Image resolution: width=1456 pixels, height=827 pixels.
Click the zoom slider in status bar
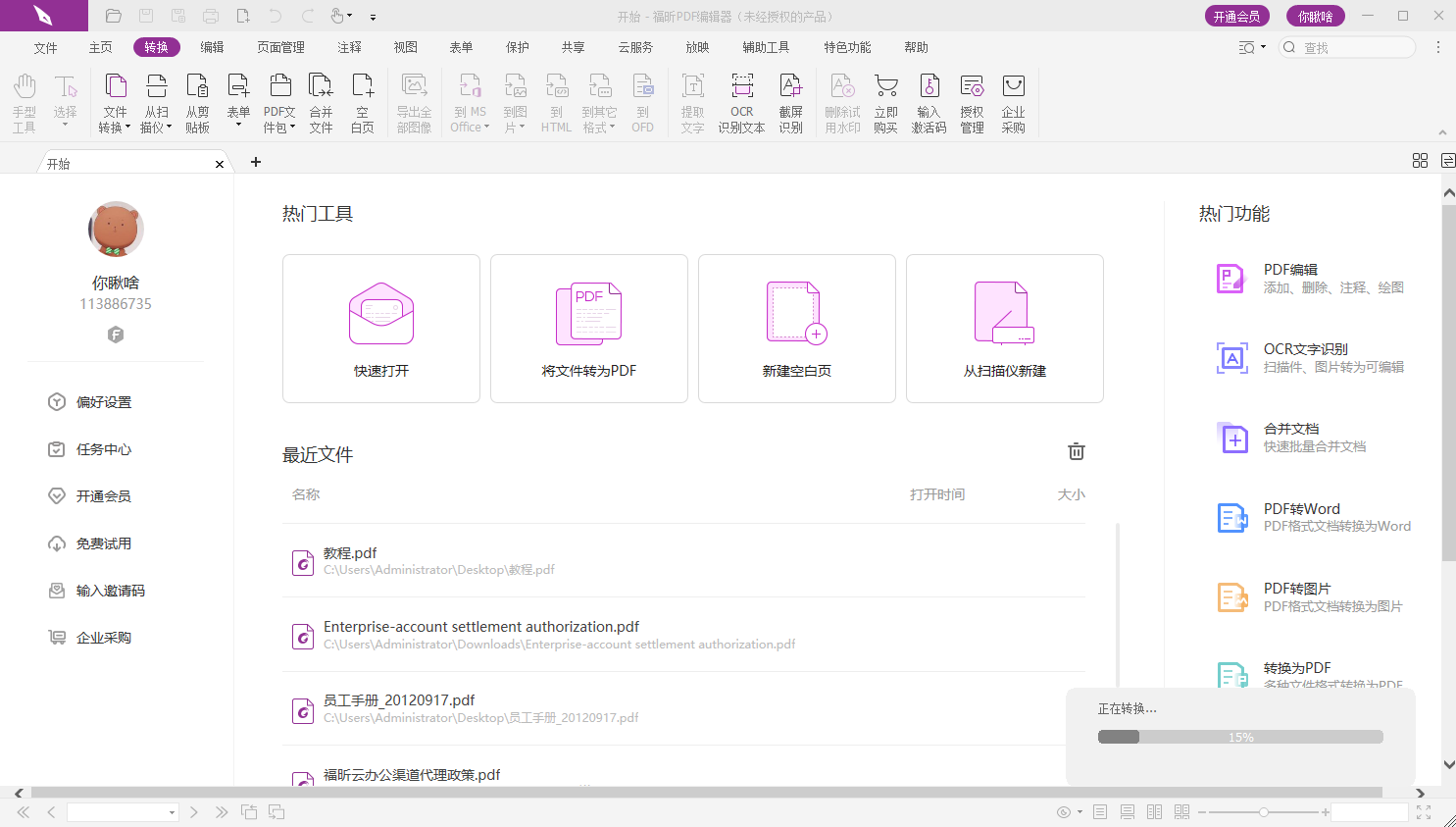click(x=1264, y=812)
